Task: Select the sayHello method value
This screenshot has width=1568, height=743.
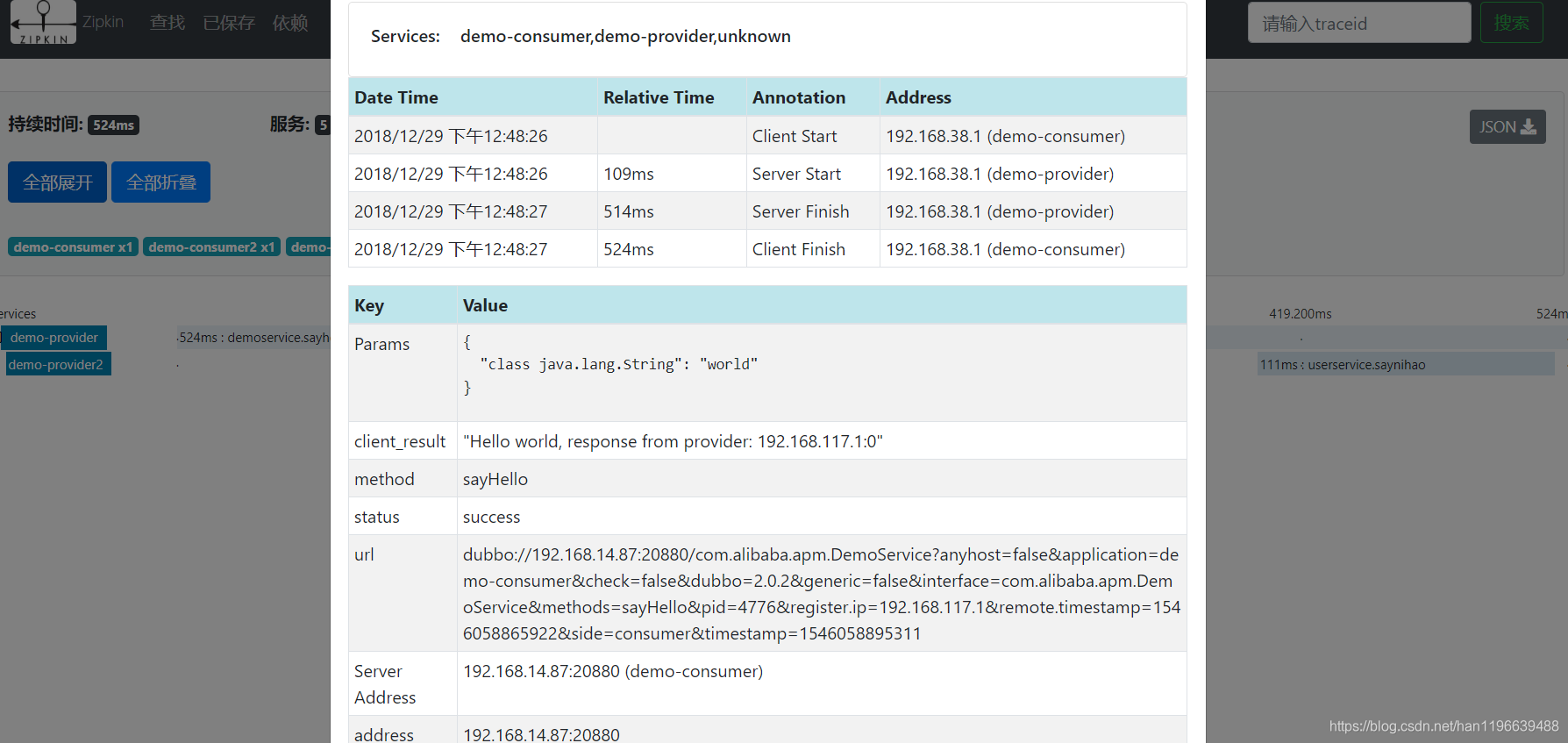Action: (x=495, y=479)
